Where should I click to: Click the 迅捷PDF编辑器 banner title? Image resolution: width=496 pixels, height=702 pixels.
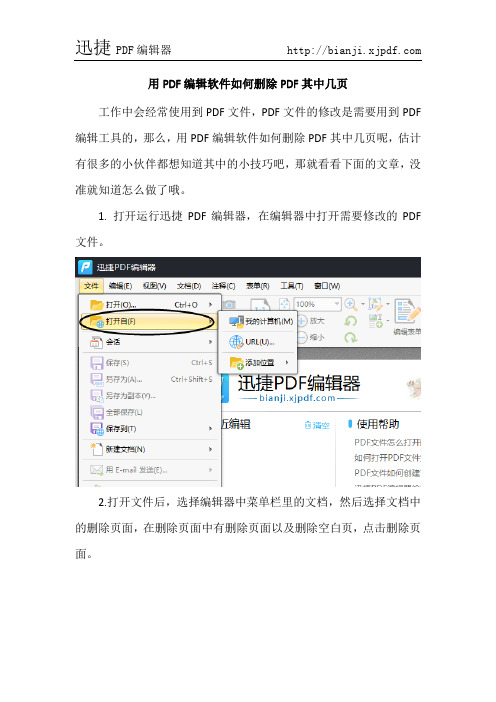pos(299,383)
